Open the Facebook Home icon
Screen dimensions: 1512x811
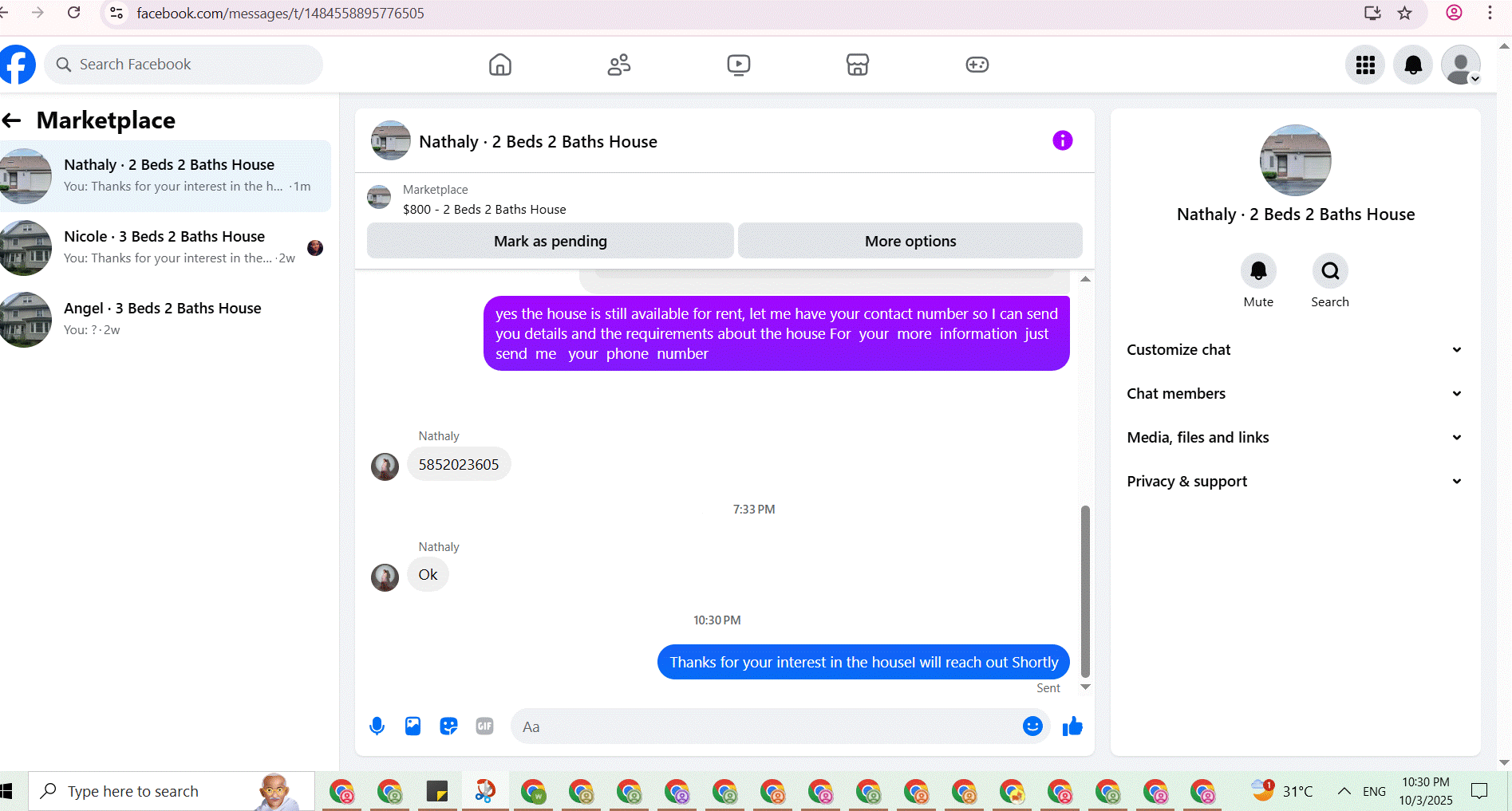pyautogui.click(x=500, y=65)
